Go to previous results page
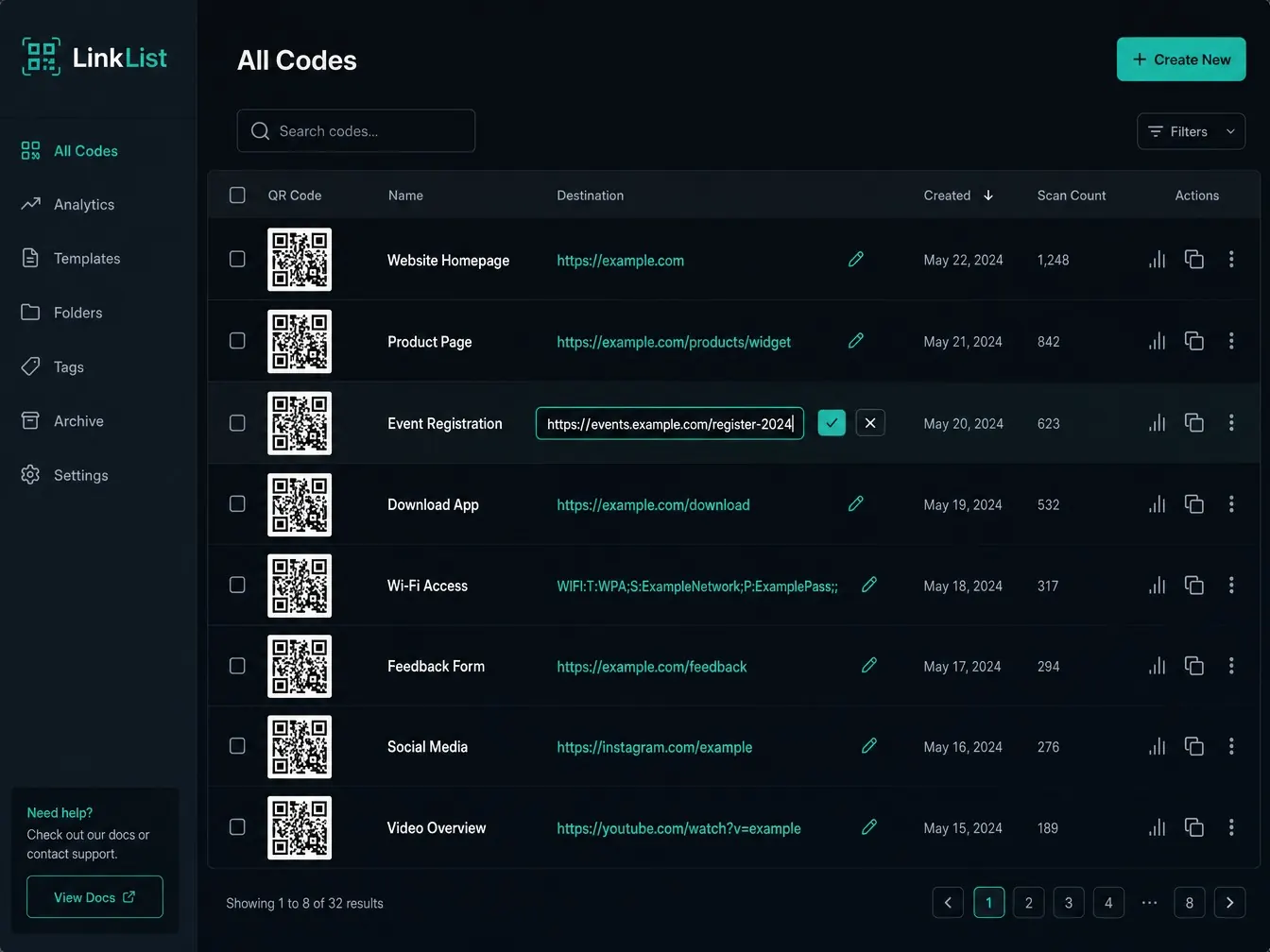Viewport: 1270px width, 952px height. (x=948, y=903)
